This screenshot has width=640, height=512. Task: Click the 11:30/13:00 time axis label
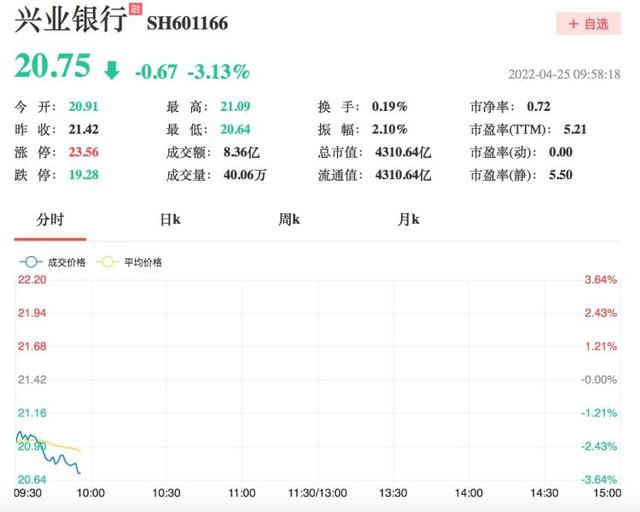(x=318, y=493)
